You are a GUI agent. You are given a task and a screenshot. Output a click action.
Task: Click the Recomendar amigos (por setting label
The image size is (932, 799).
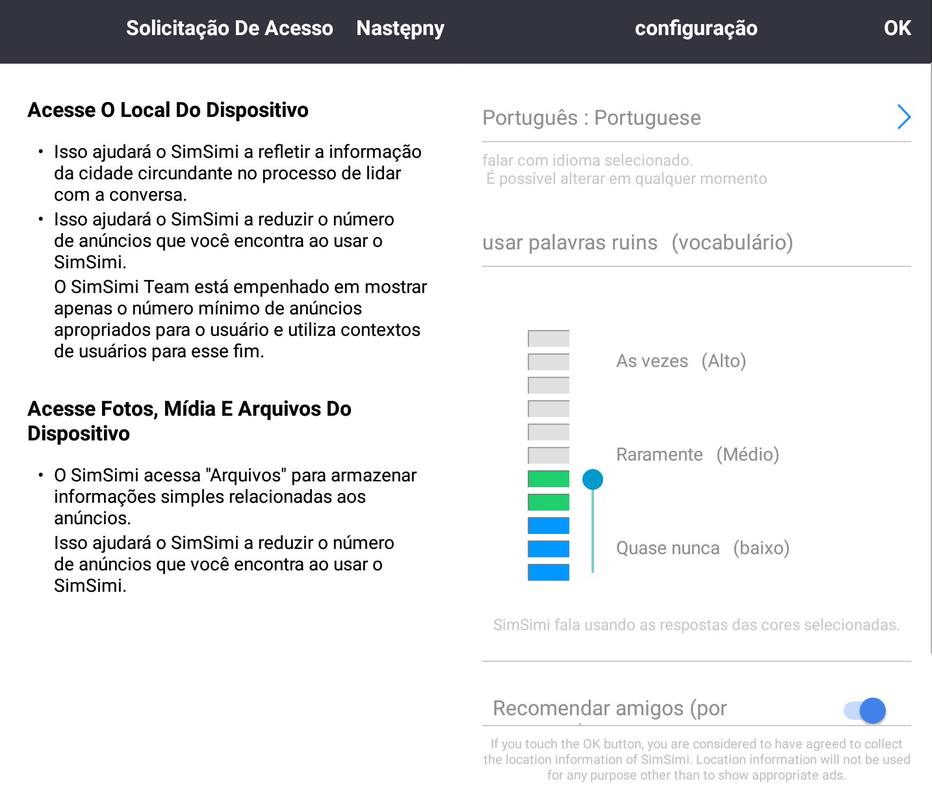pyautogui.click(x=610, y=709)
